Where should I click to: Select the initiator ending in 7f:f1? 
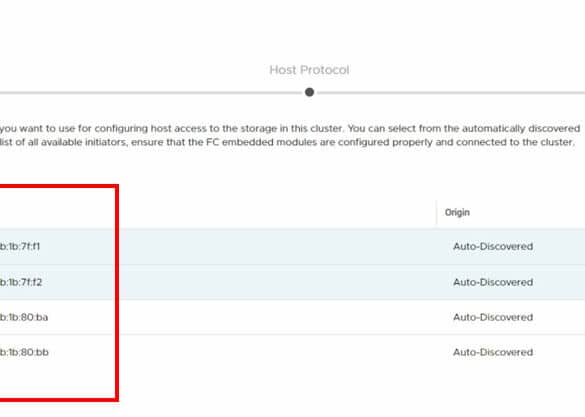pos(20,247)
